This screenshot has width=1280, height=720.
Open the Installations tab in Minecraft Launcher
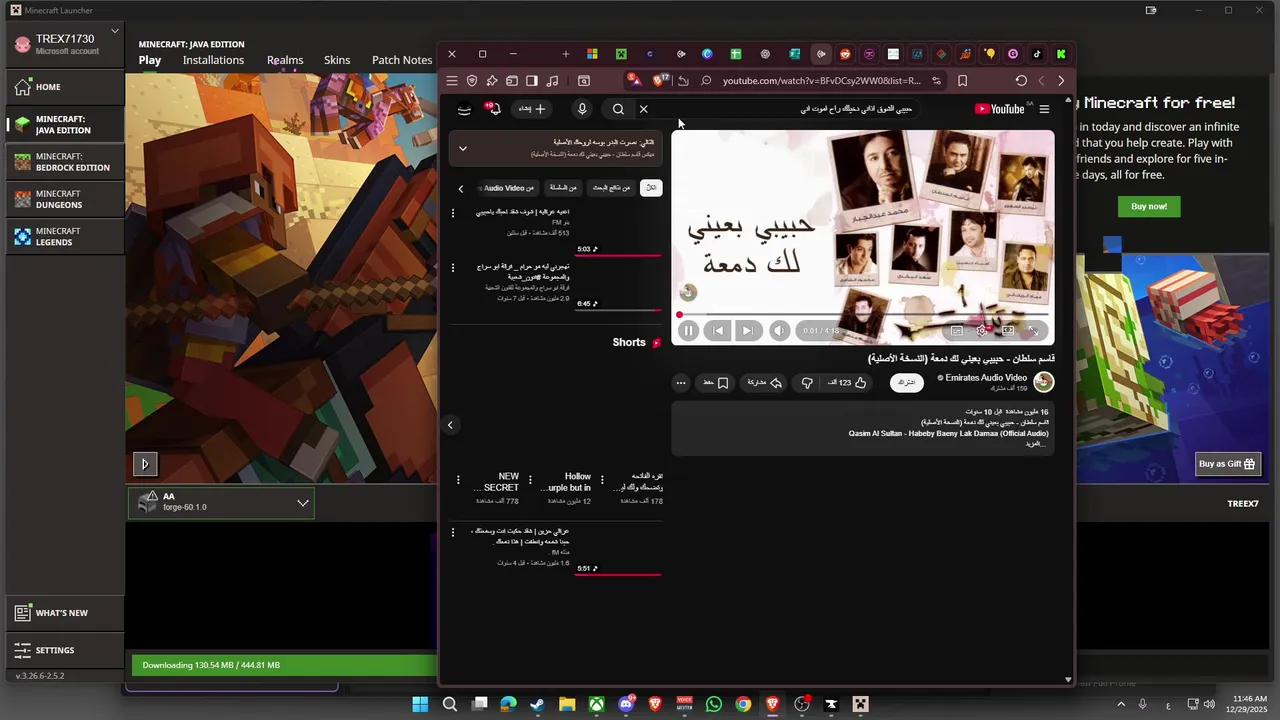point(213,60)
